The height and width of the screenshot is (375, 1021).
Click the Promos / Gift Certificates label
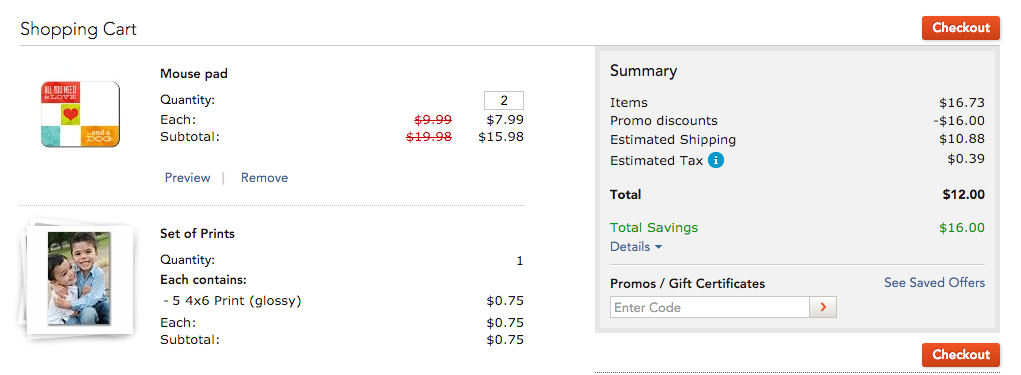pyautogui.click(x=688, y=284)
